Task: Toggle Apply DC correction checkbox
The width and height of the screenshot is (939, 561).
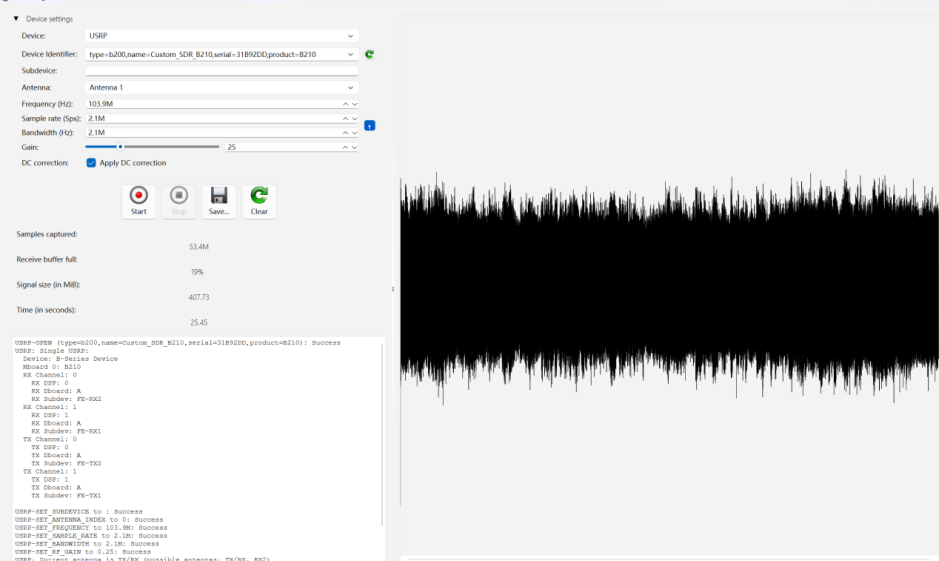Action: [x=91, y=163]
